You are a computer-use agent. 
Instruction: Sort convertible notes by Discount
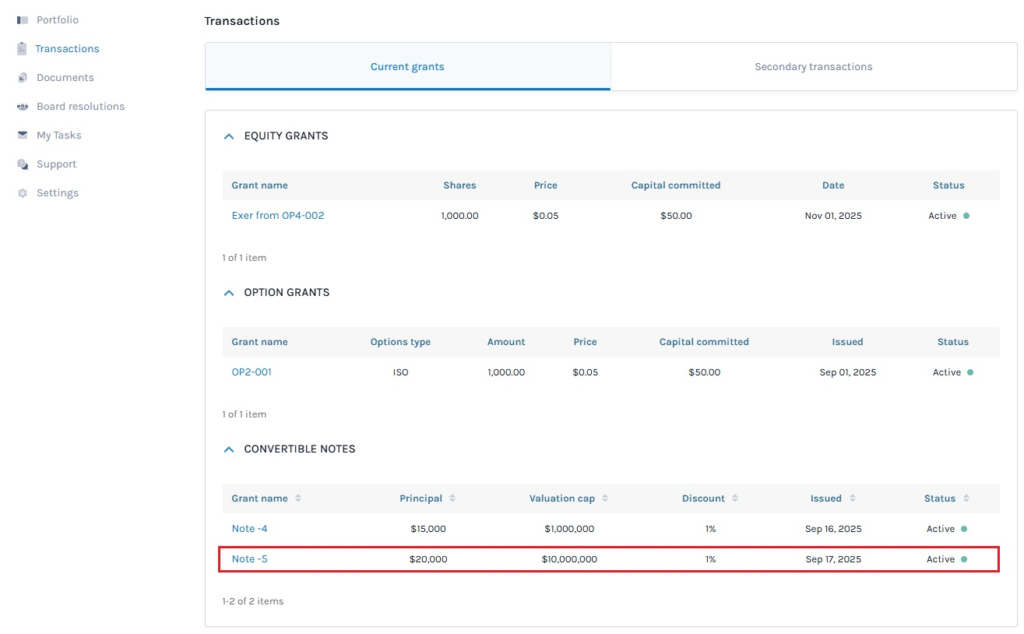pyautogui.click(x=735, y=499)
